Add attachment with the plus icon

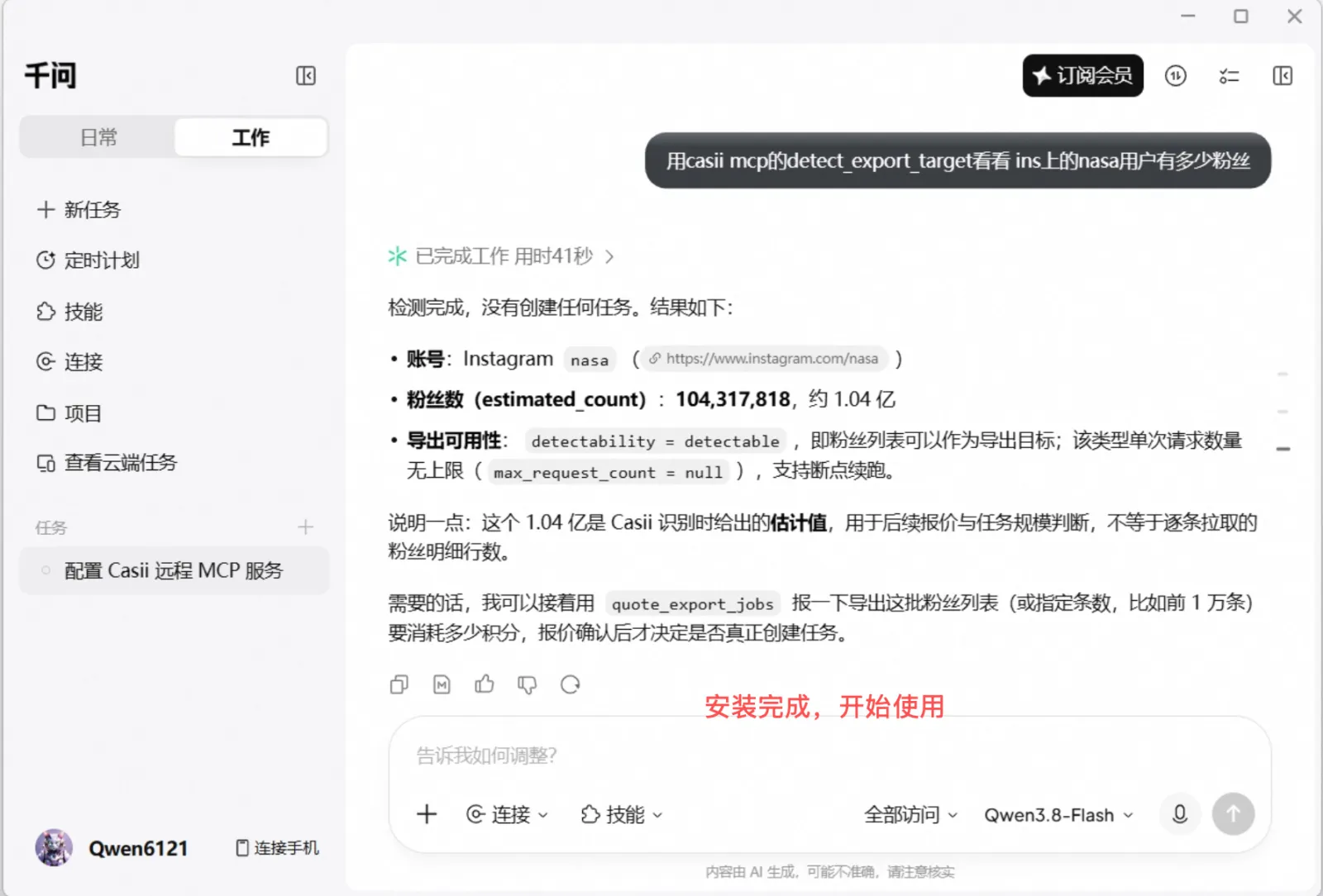[427, 814]
